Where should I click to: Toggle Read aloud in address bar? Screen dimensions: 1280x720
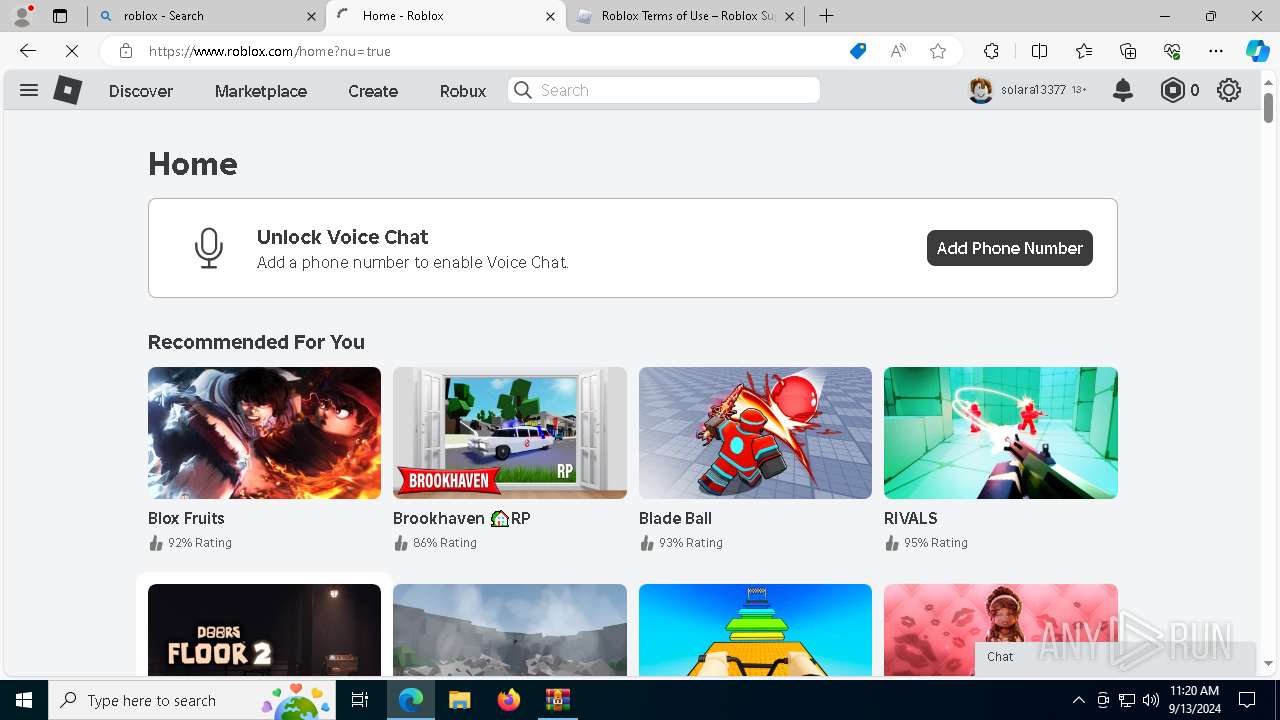click(x=898, y=51)
